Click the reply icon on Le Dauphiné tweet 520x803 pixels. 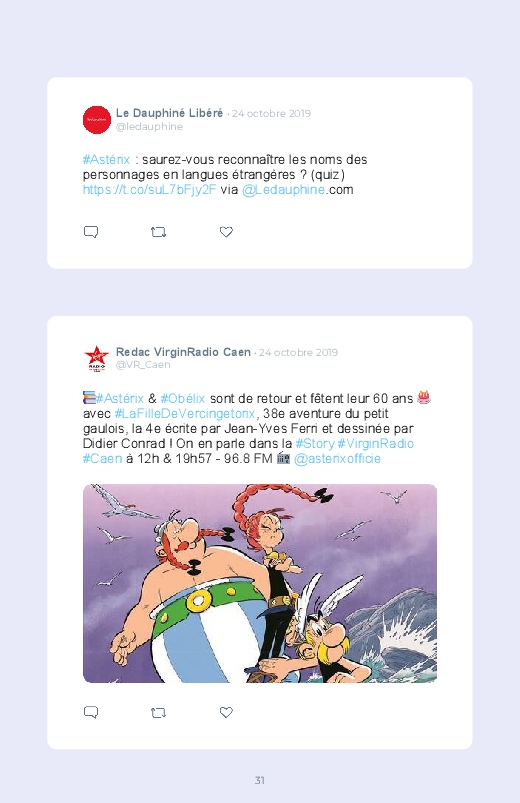(91, 232)
